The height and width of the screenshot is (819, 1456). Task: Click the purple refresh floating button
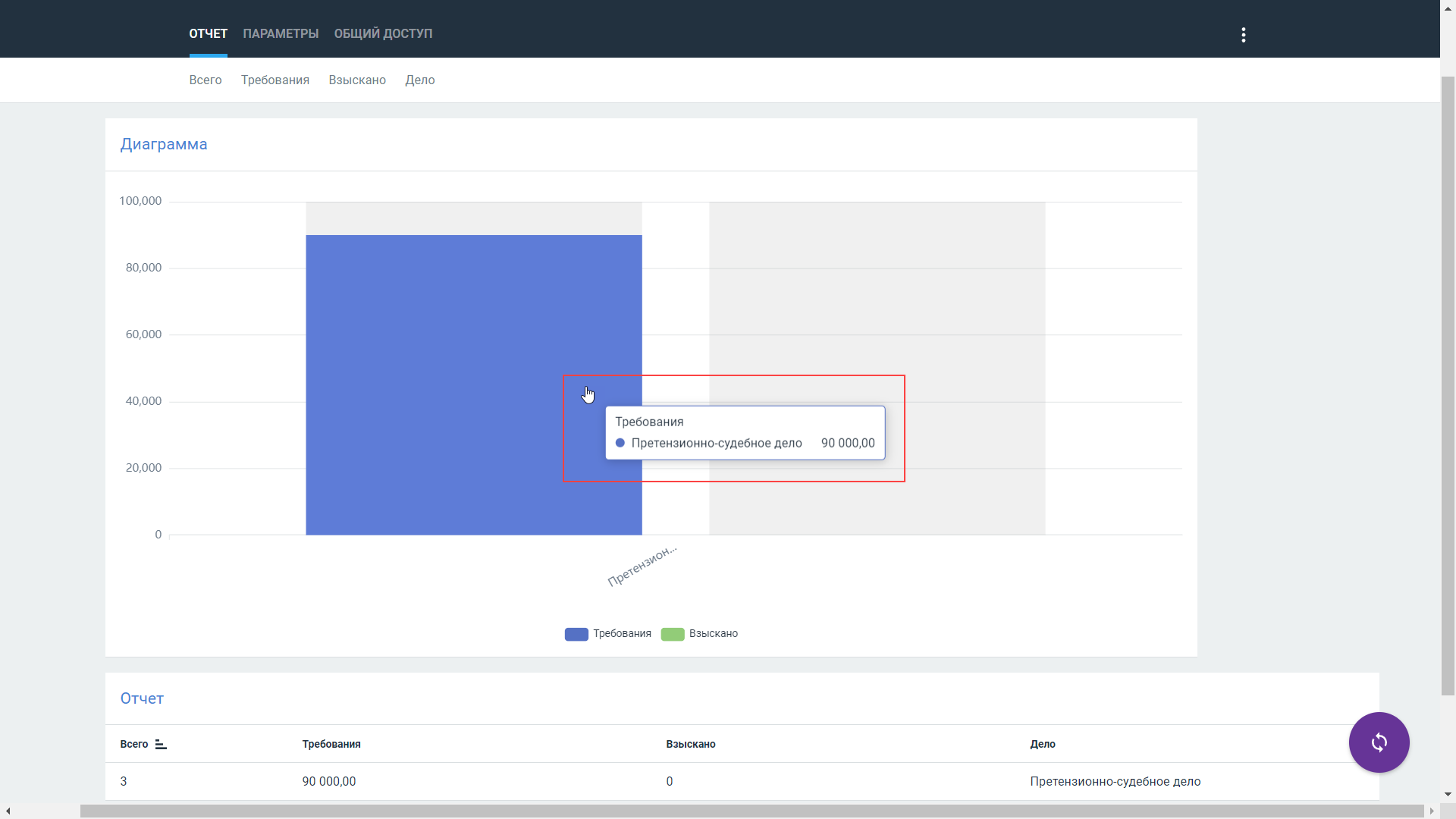(x=1379, y=742)
